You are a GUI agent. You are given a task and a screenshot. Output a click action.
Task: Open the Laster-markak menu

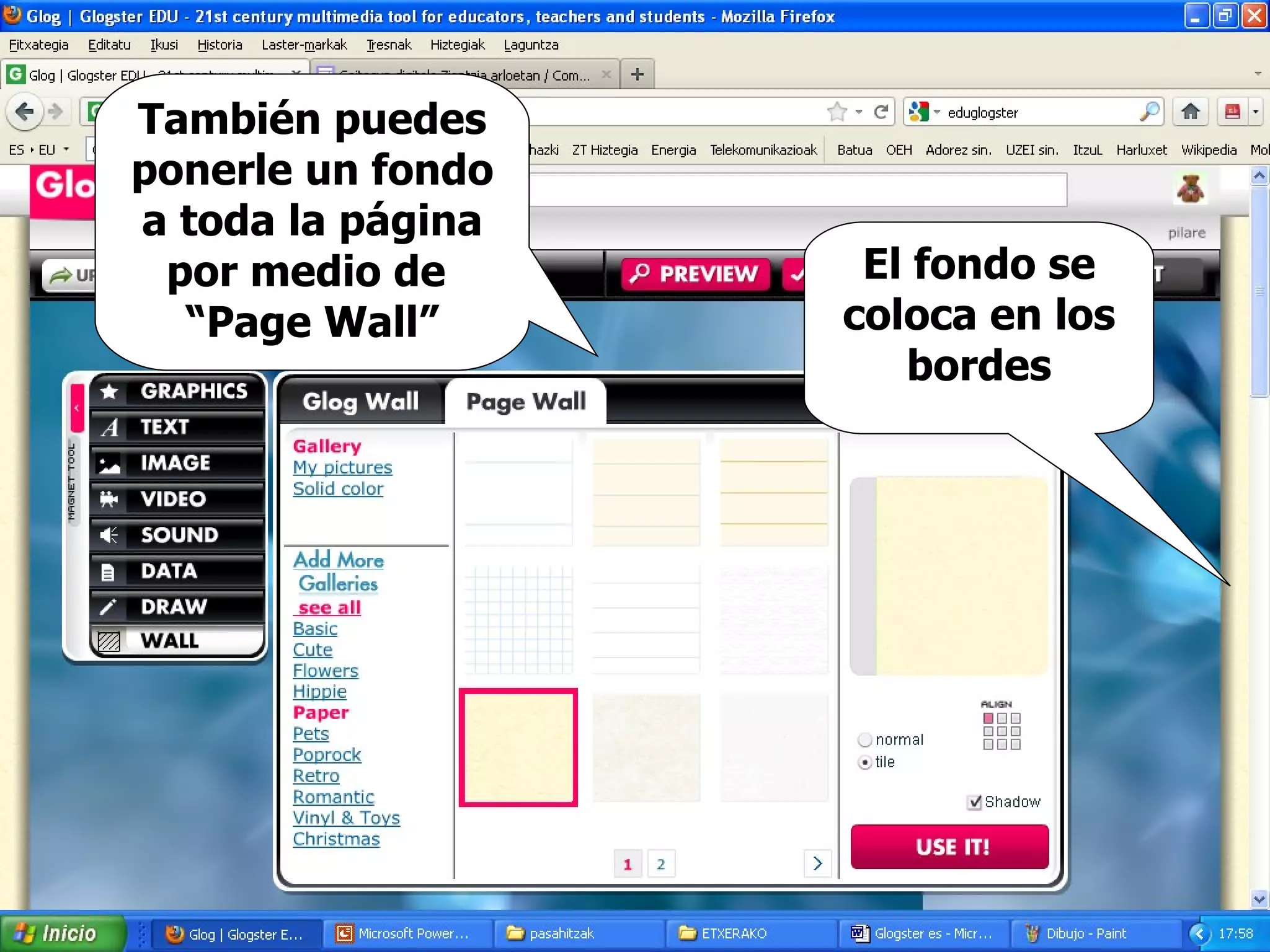pyautogui.click(x=304, y=45)
